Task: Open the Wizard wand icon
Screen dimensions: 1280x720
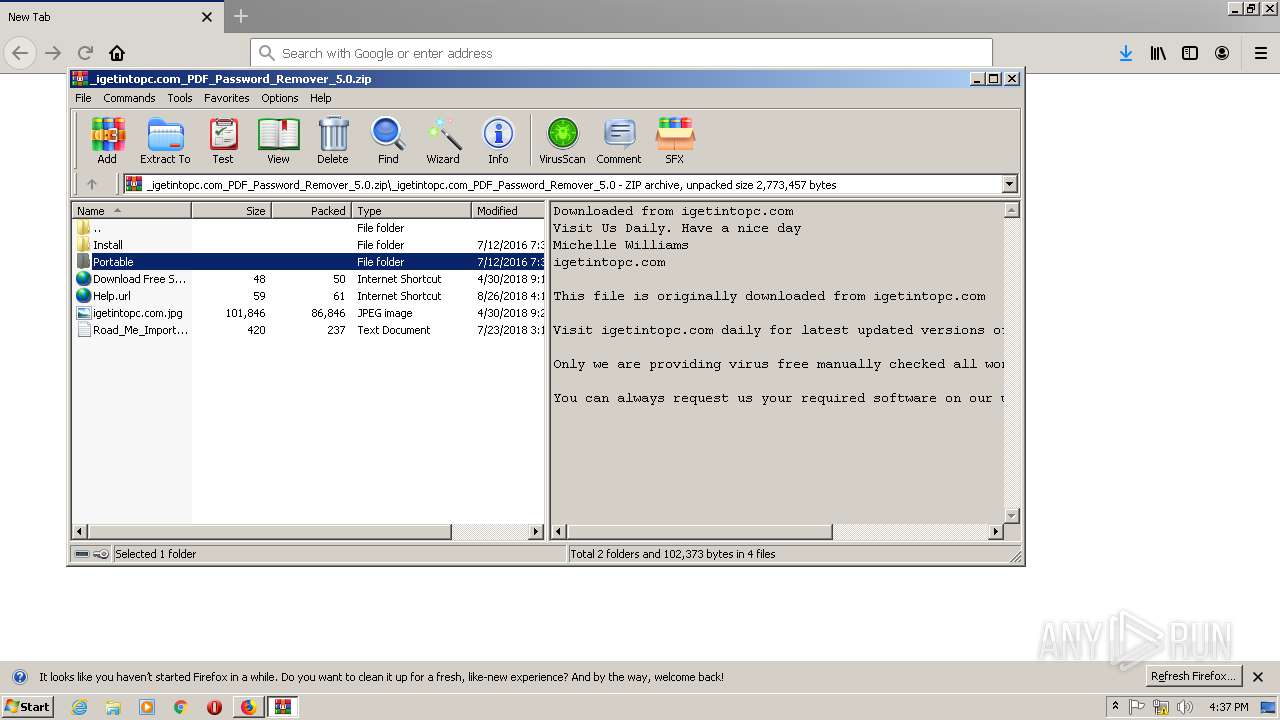Action: 443,141
